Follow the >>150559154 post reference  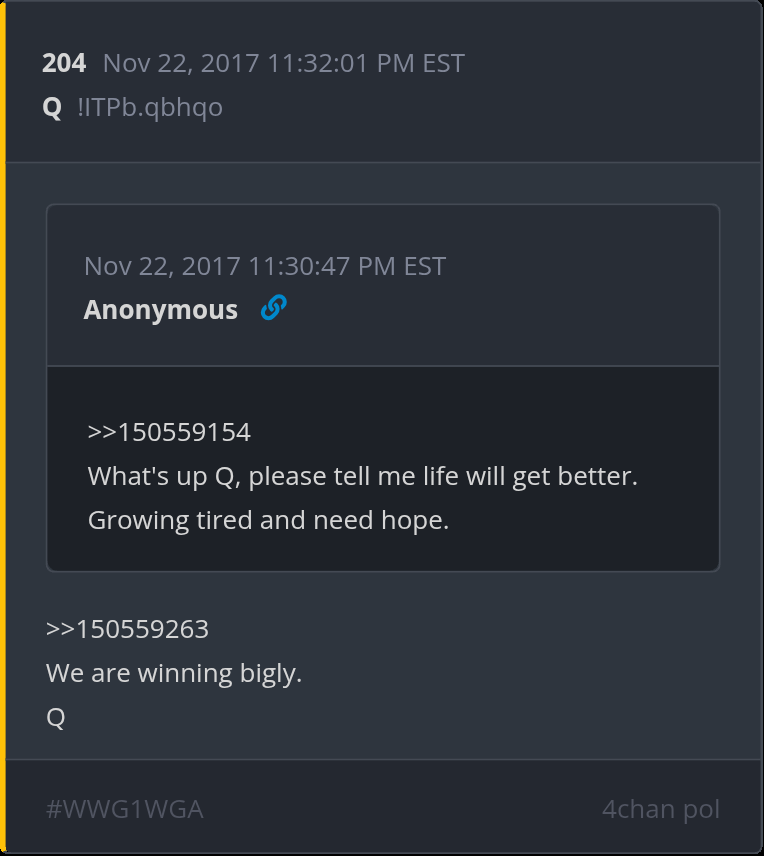click(x=169, y=432)
